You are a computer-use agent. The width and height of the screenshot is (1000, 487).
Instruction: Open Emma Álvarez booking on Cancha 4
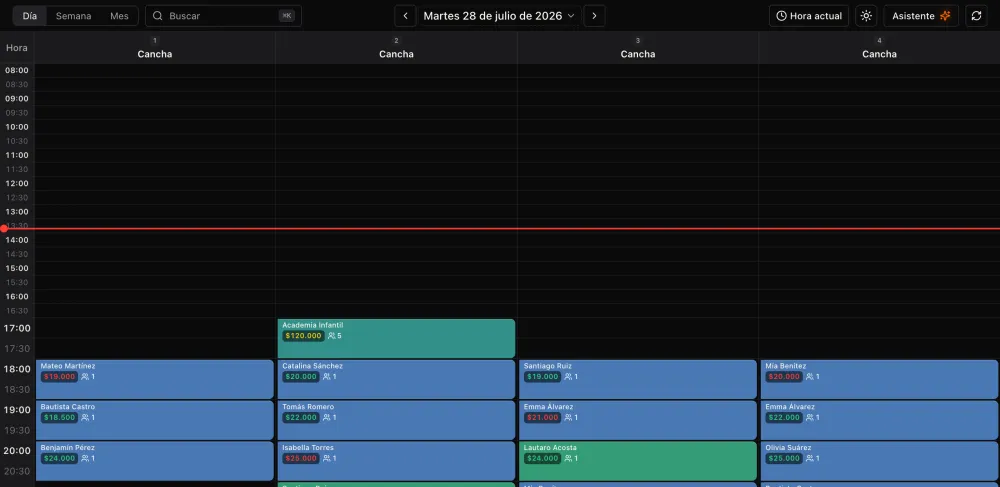[x=880, y=420]
